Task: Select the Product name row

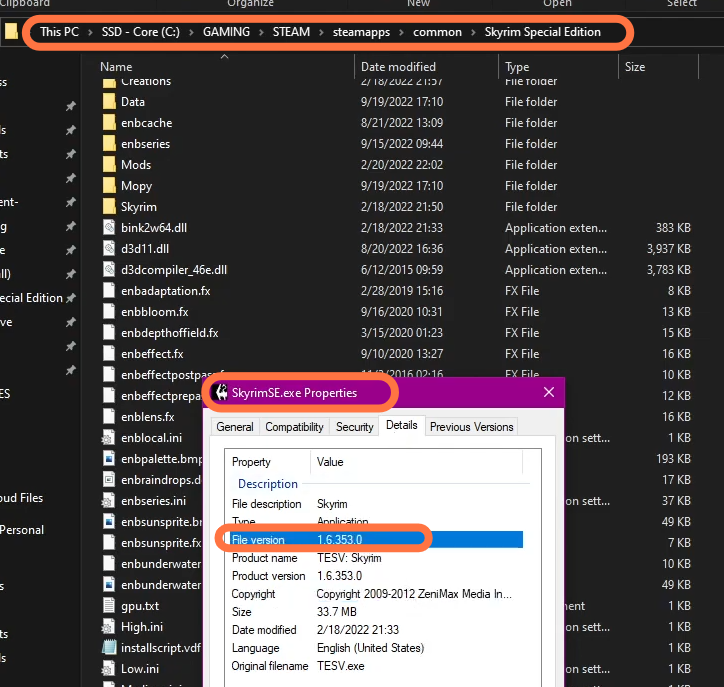Action: point(376,558)
